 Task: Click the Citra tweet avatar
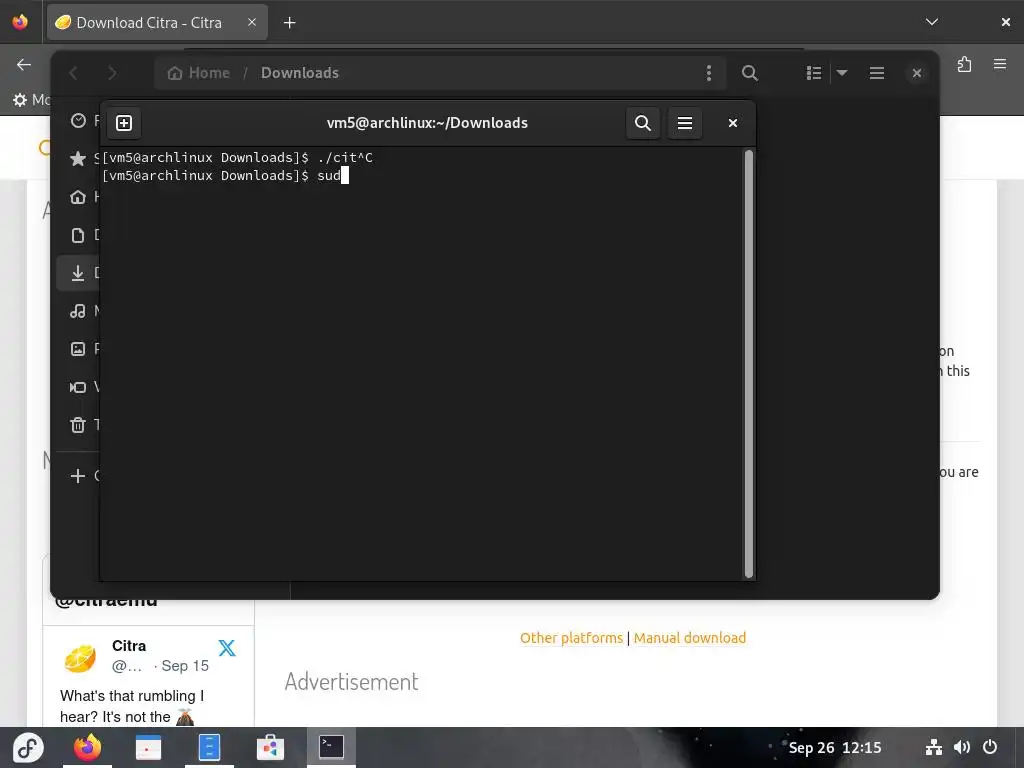[80, 658]
